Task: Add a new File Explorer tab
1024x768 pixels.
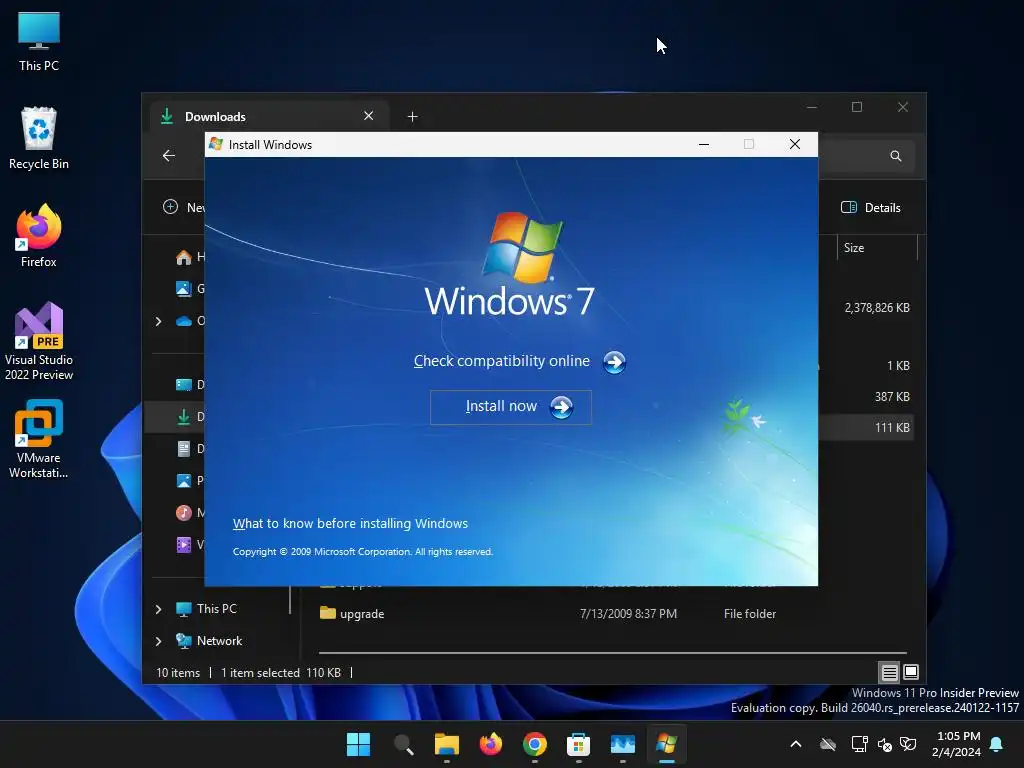Action: [412, 116]
